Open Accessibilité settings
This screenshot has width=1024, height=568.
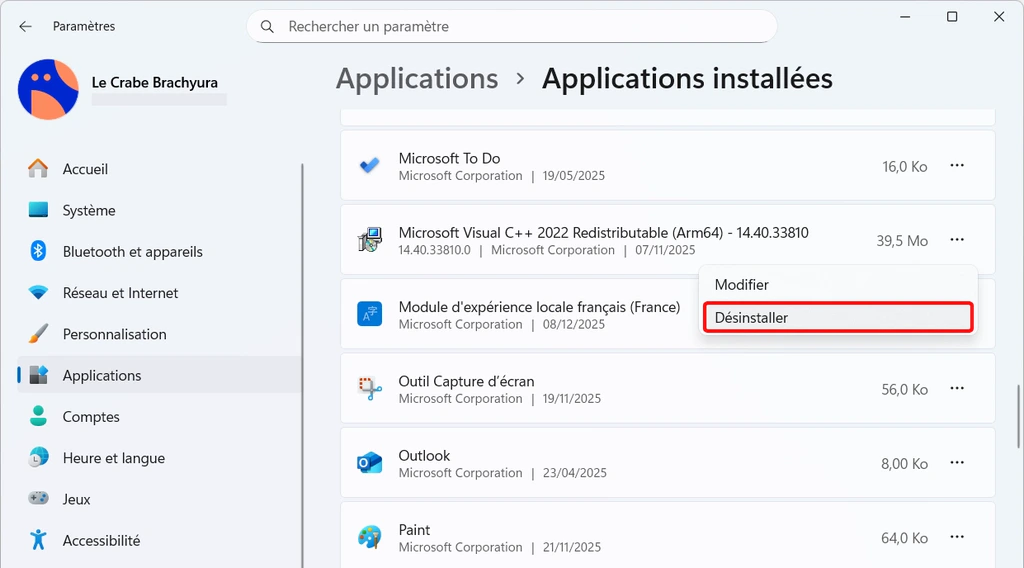(101, 540)
